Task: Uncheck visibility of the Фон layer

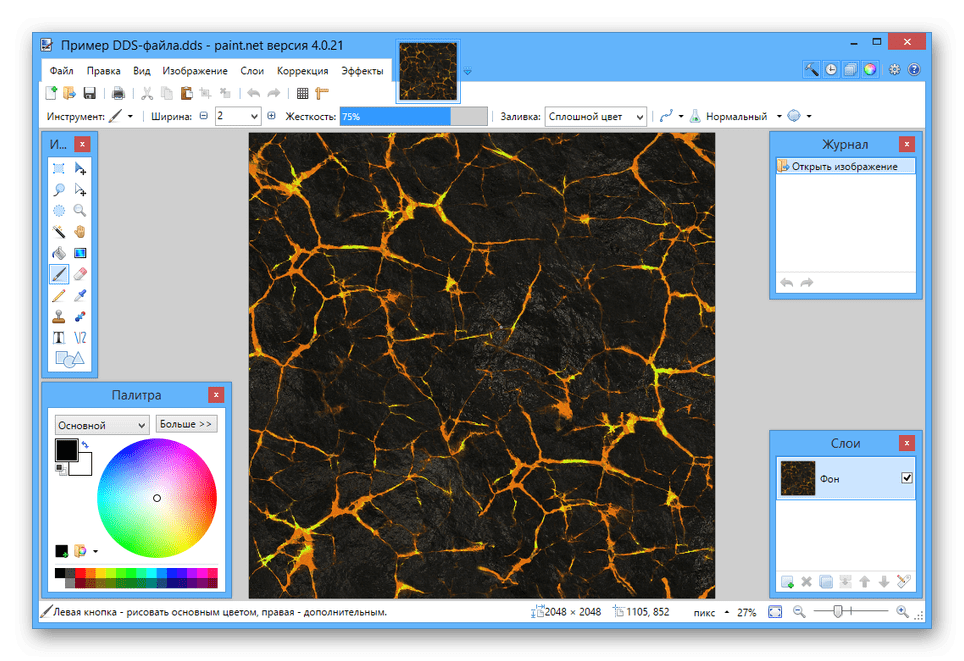Action: (907, 479)
